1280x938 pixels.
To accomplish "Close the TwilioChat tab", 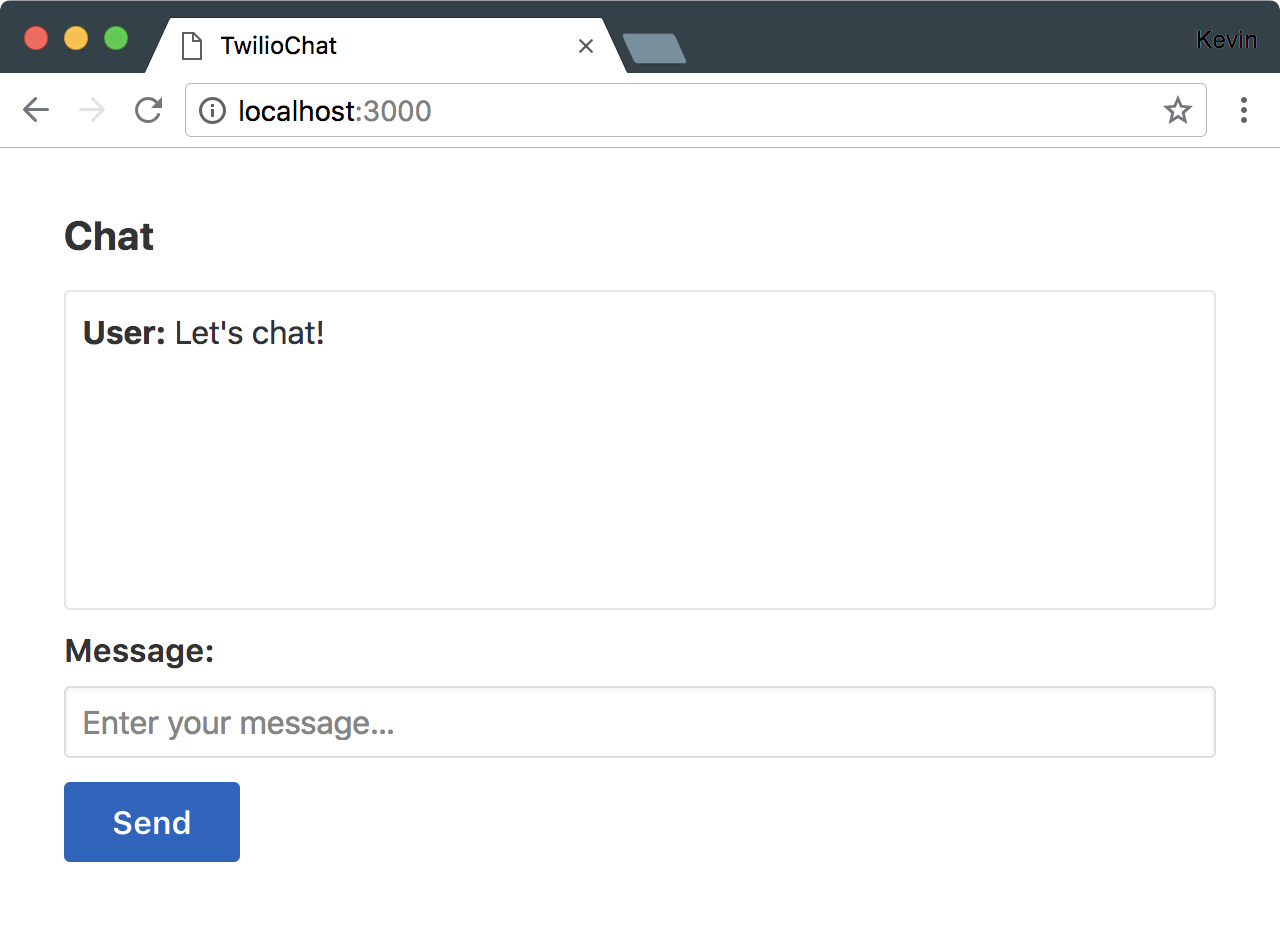I will 586,46.
